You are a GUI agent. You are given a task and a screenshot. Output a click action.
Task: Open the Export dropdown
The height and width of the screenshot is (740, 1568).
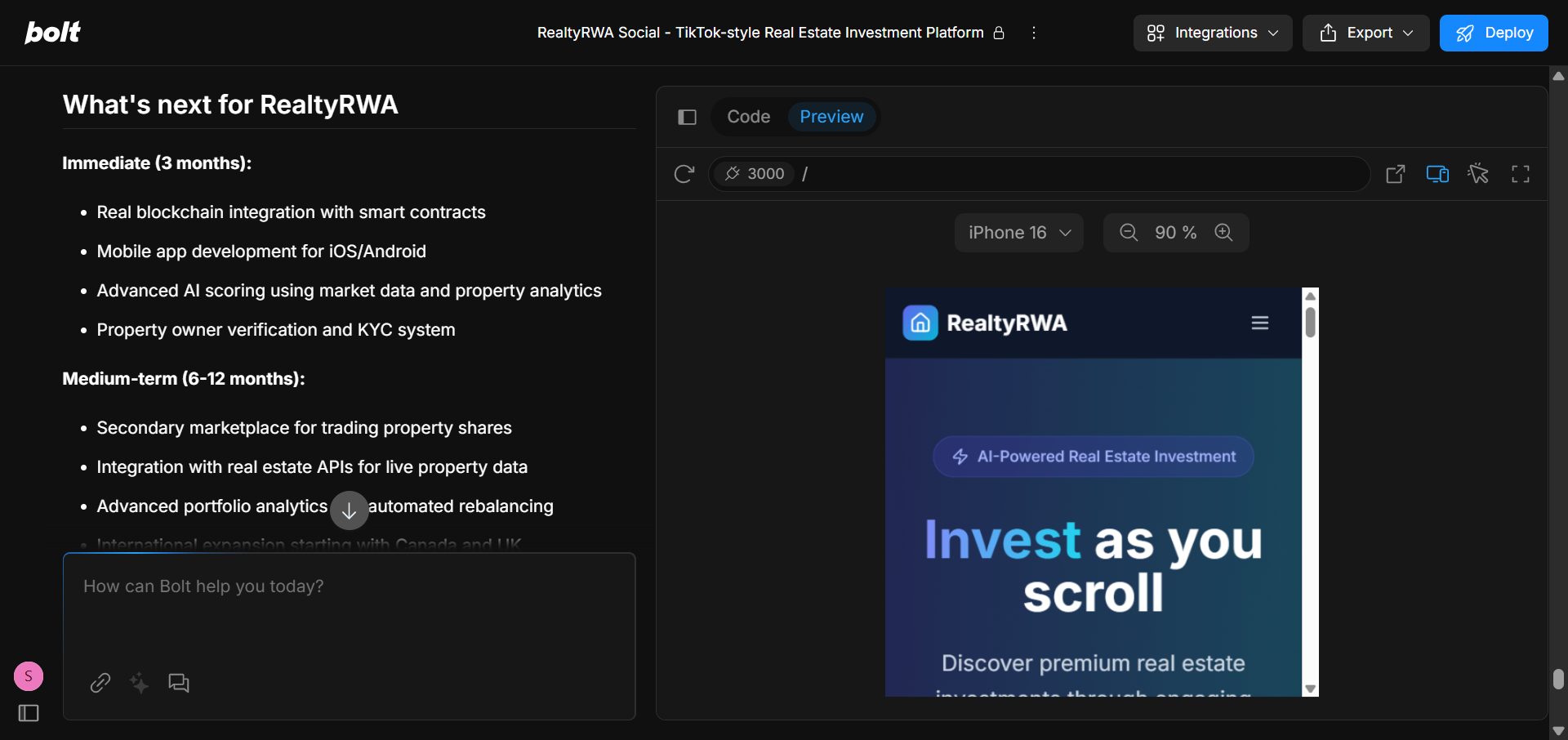[x=1365, y=33]
